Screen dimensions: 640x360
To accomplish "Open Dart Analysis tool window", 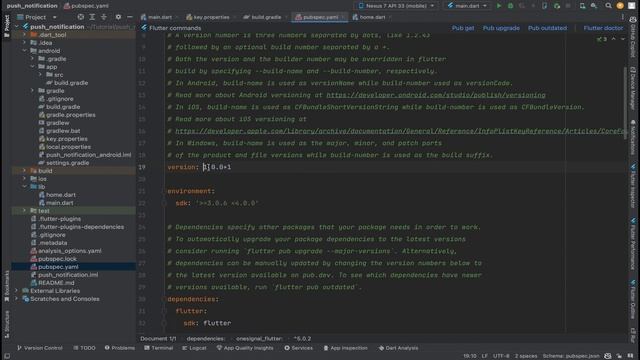I will click(x=398, y=348).
